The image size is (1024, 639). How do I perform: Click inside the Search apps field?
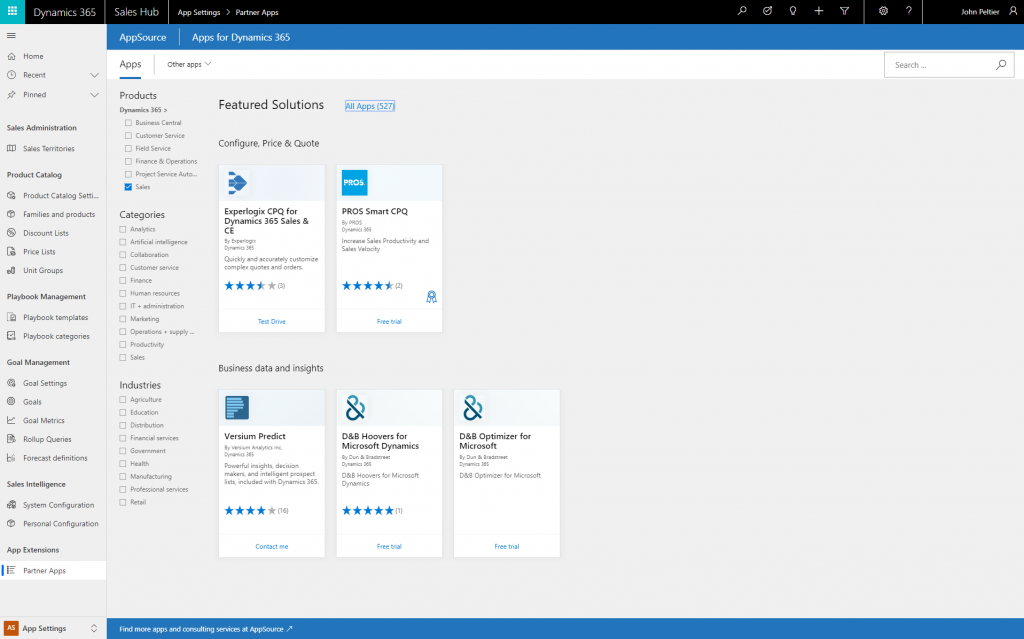pyautogui.click(x=940, y=64)
